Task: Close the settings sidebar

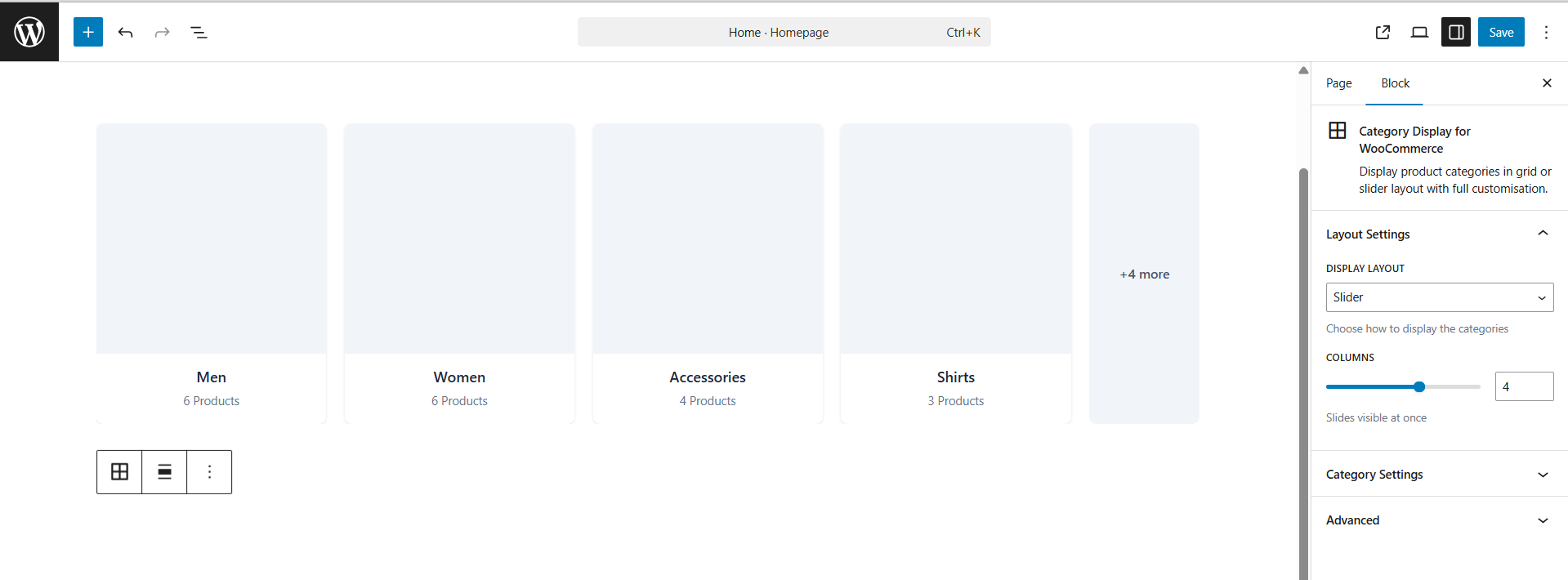Action: click(1547, 83)
